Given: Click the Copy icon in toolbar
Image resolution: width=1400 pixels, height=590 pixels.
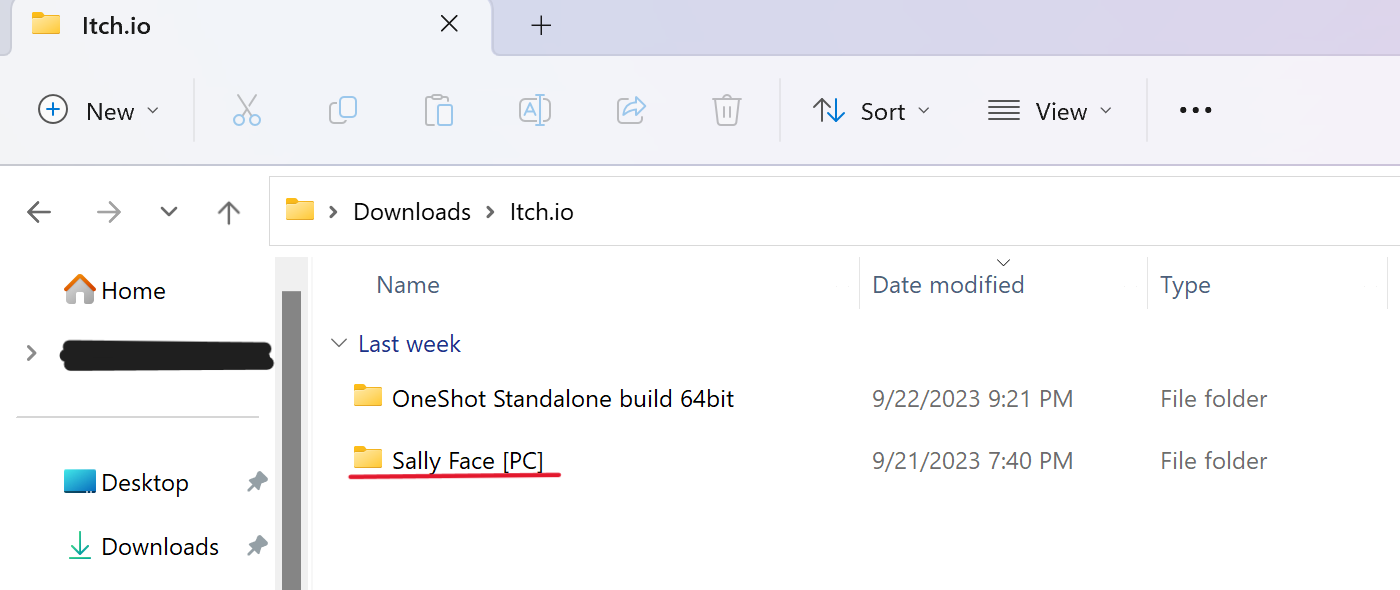Looking at the screenshot, I should click(343, 110).
